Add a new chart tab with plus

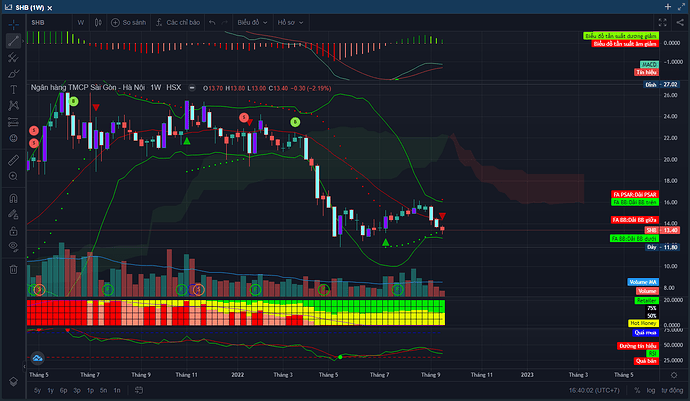click(x=668, y=7)
